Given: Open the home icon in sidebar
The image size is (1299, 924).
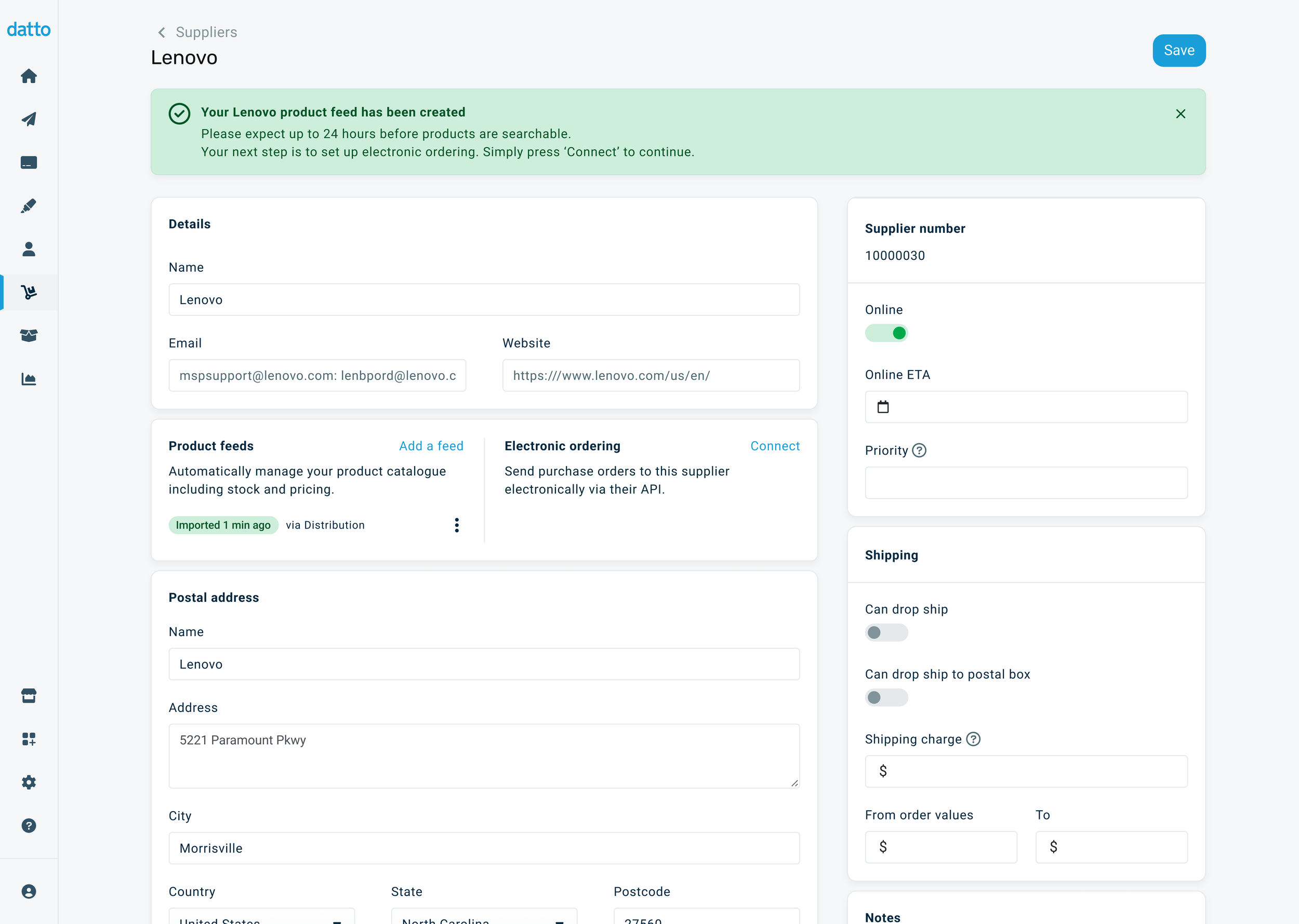Looking at the screenshot, I should (x=29, y=76).
